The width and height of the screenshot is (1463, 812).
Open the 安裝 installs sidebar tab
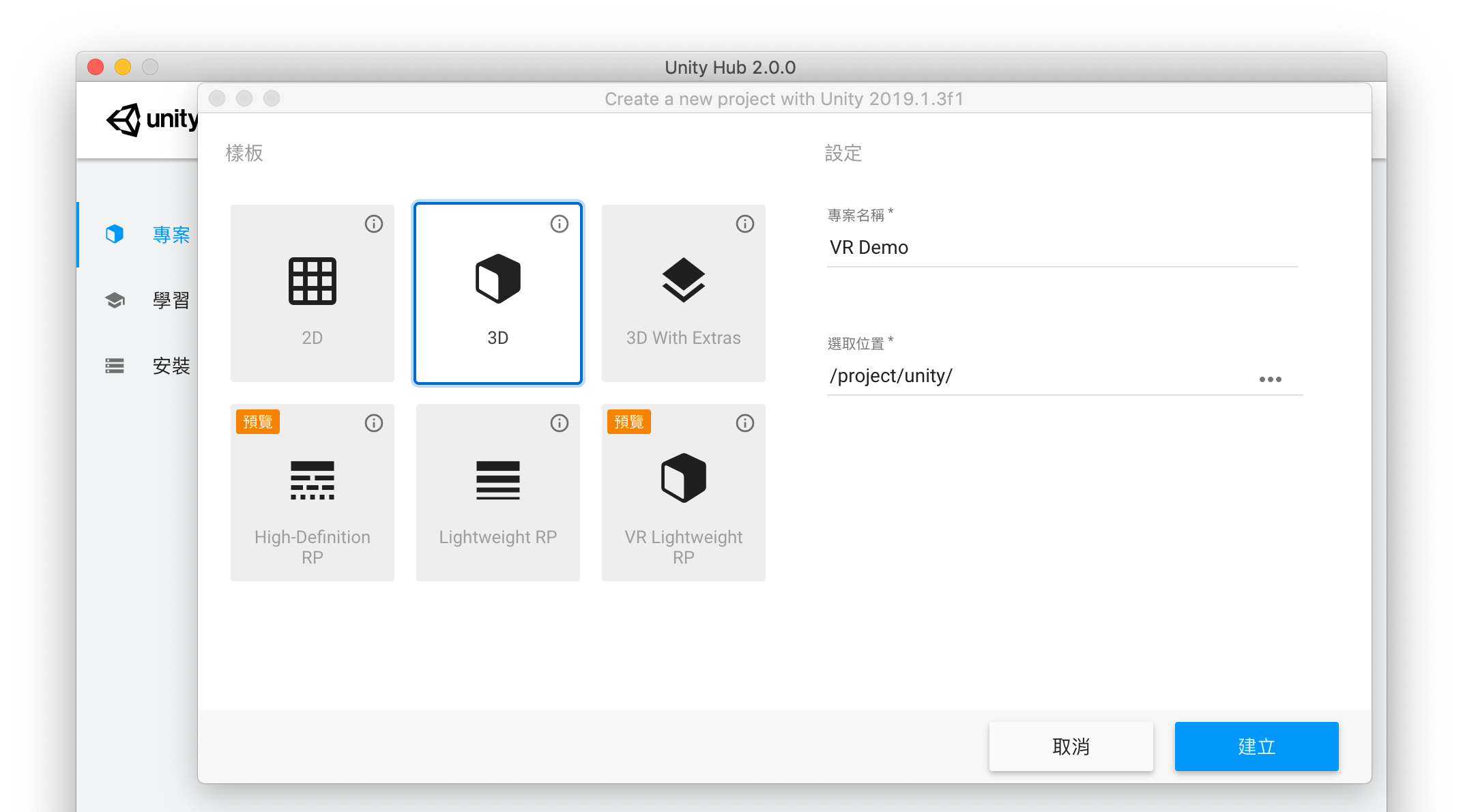click(139, 366)
